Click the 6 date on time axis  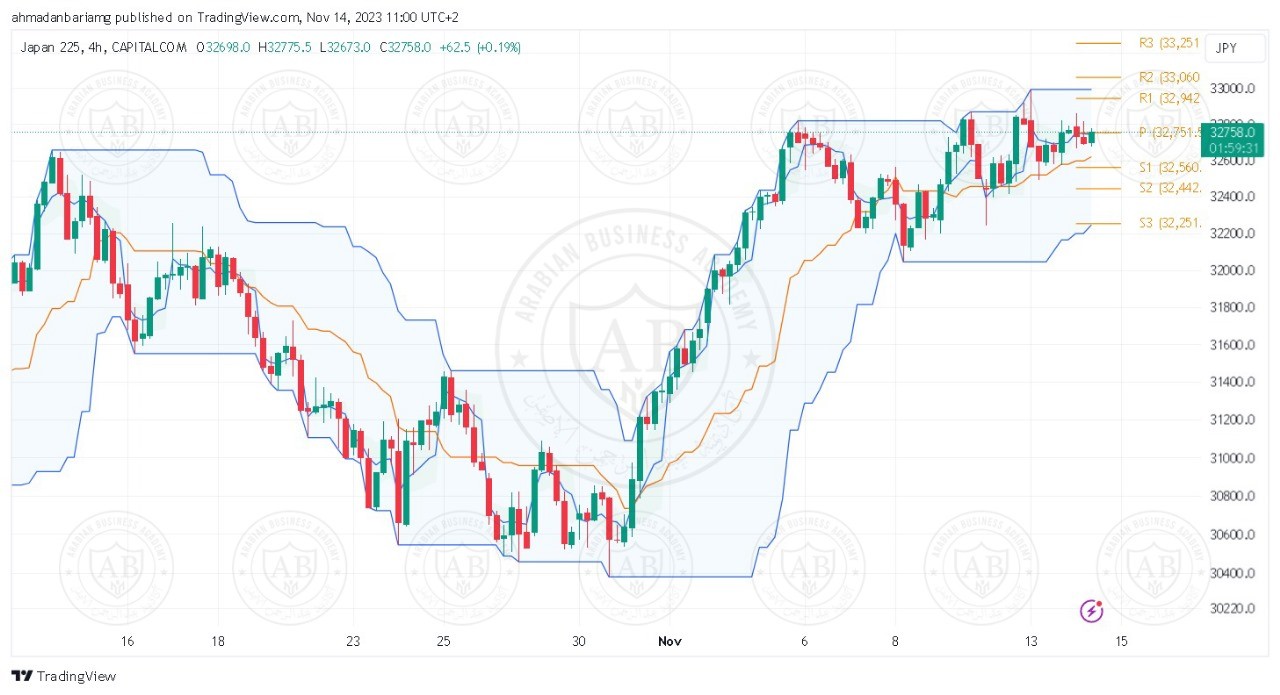804,641
